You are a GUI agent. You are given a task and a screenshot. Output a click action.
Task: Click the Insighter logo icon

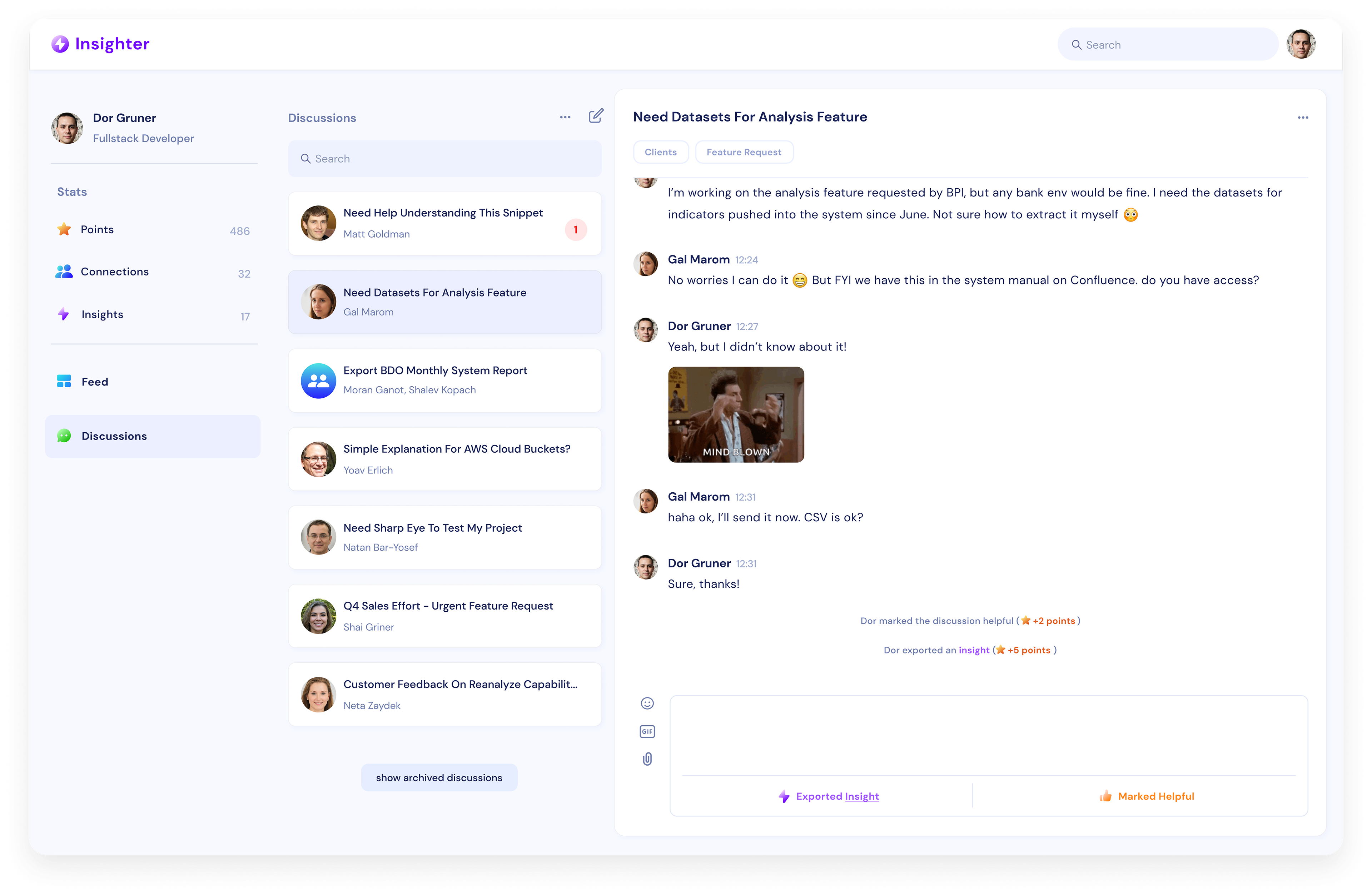pos(60,44)
